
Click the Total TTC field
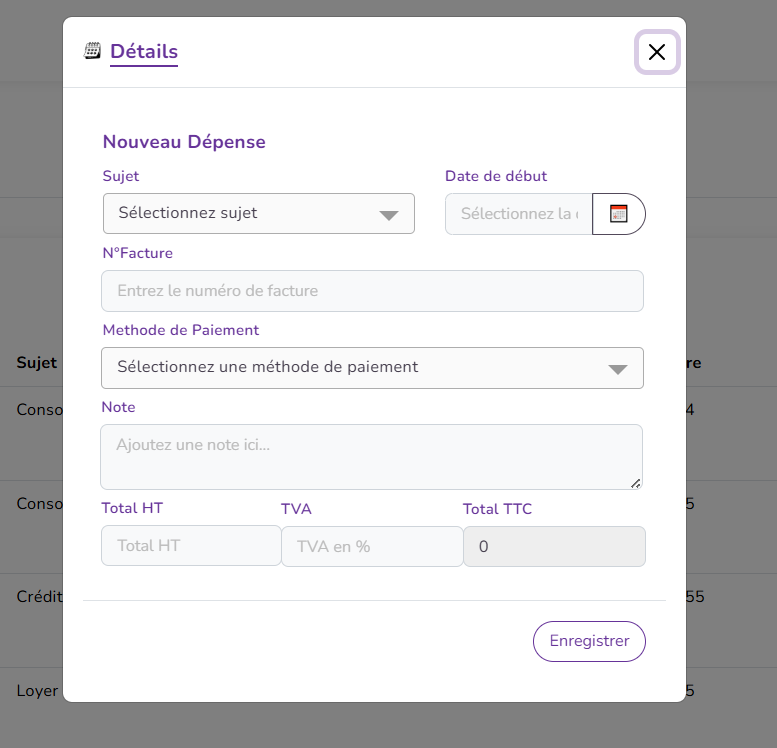[554, 547]
